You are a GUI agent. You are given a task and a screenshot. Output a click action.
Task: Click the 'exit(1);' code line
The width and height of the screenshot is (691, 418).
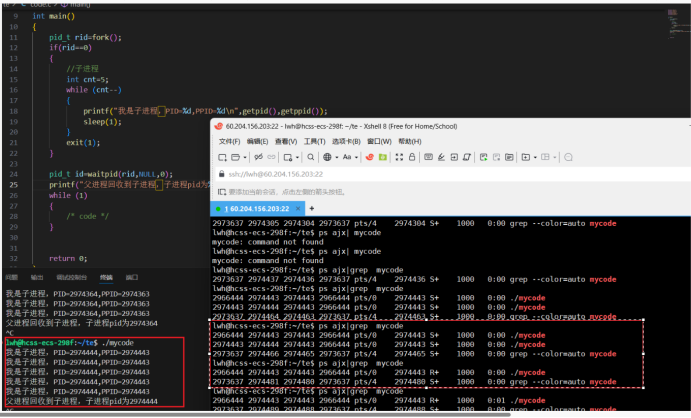click(83, 143)
